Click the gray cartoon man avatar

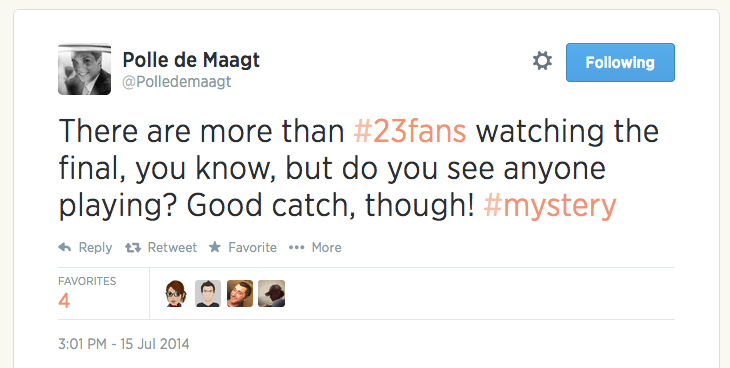tap(208, 293)
